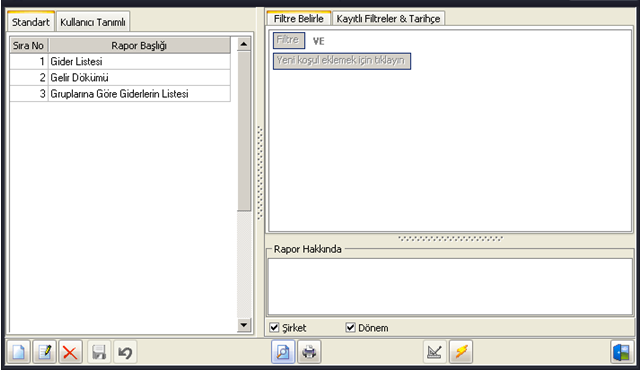This screenshot has width=641, height=372.
Task: Select the Gider Listesi row
Action: [120, 61]
